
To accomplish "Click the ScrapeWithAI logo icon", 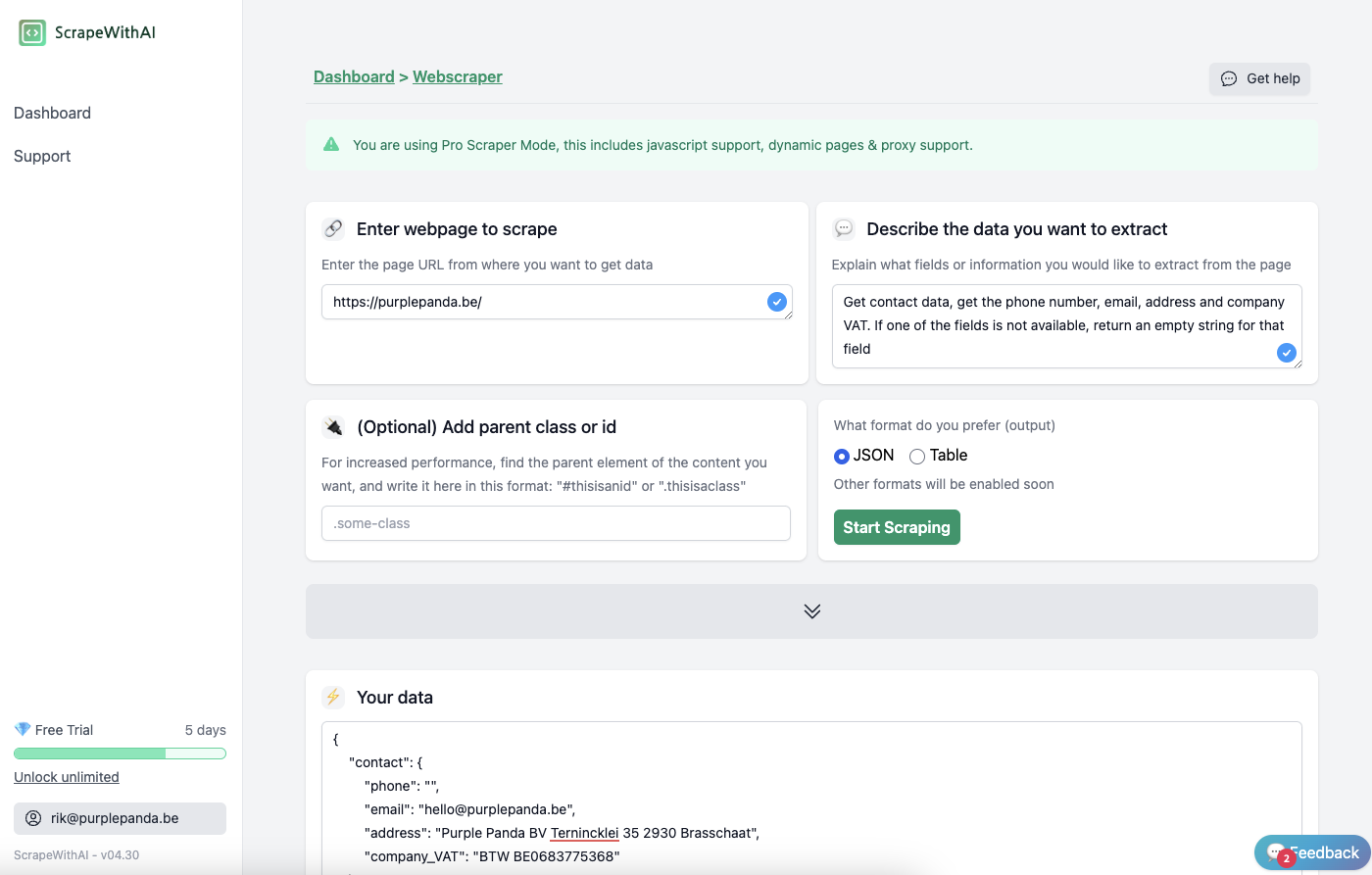I will pos(32,32).
